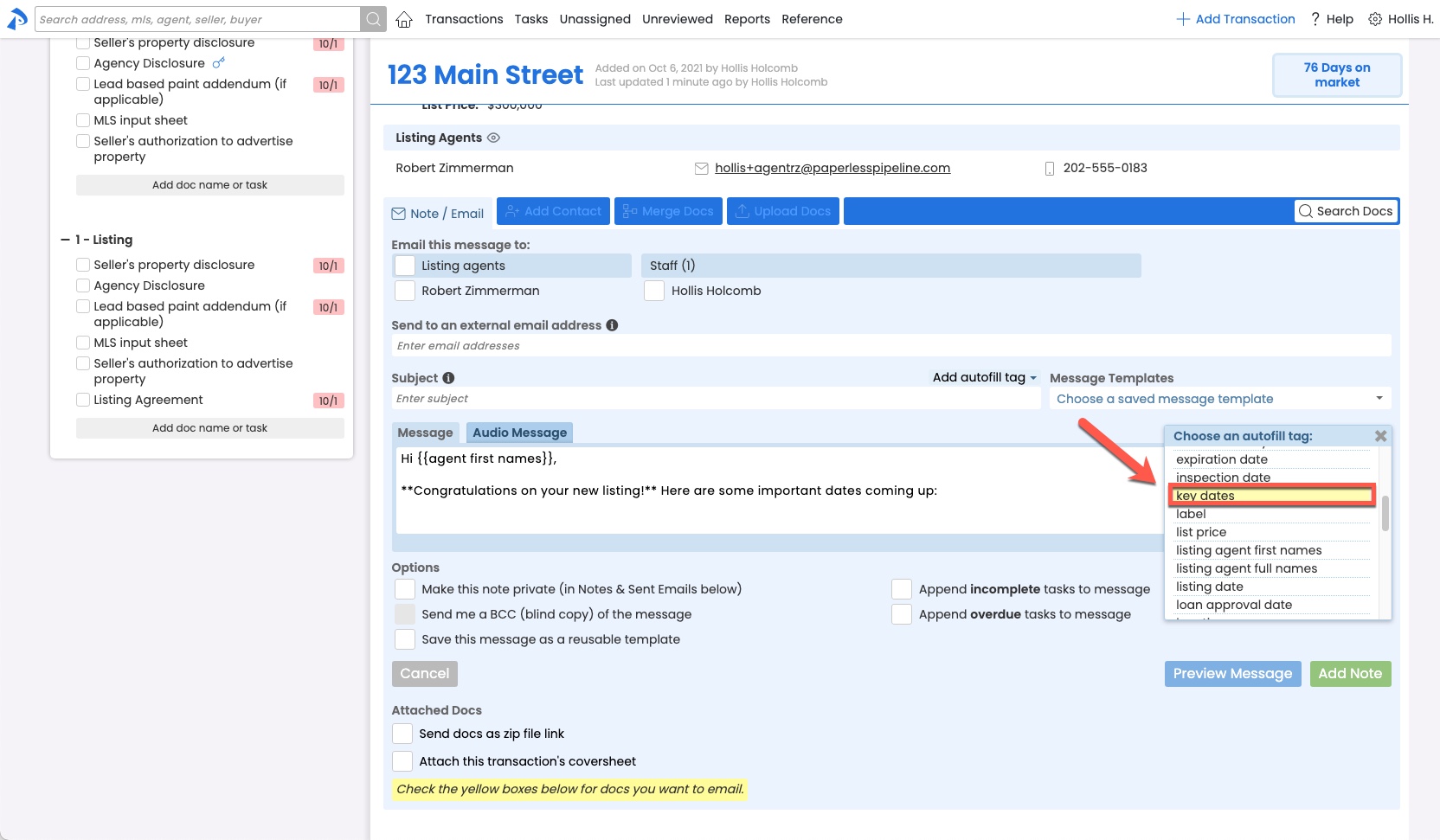
Task: Click the Add Contact button
Action: click(553, 211)
